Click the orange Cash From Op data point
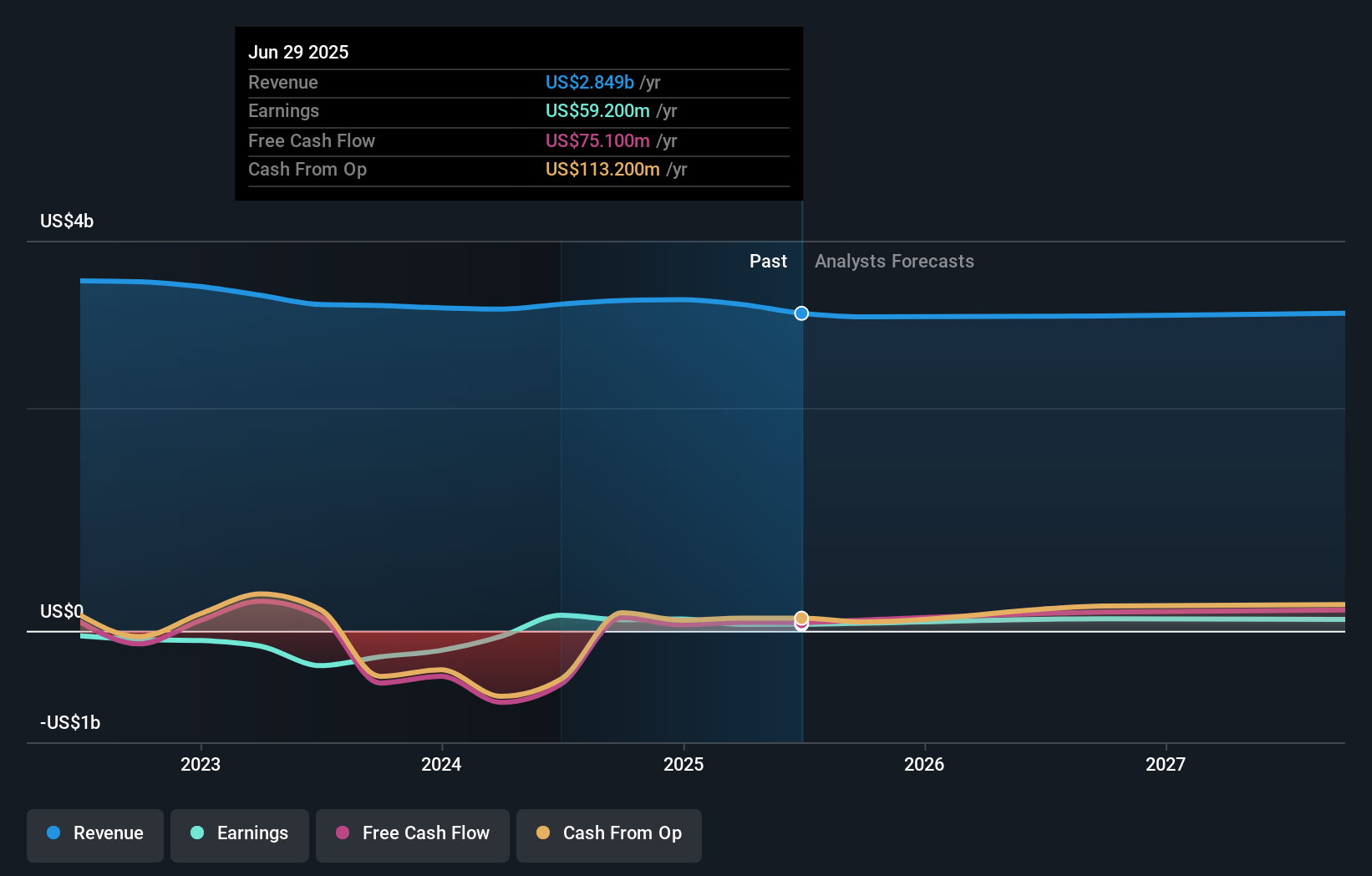Image resolution: width=1372 pixels, height=876 pixels. pos(801,618)
